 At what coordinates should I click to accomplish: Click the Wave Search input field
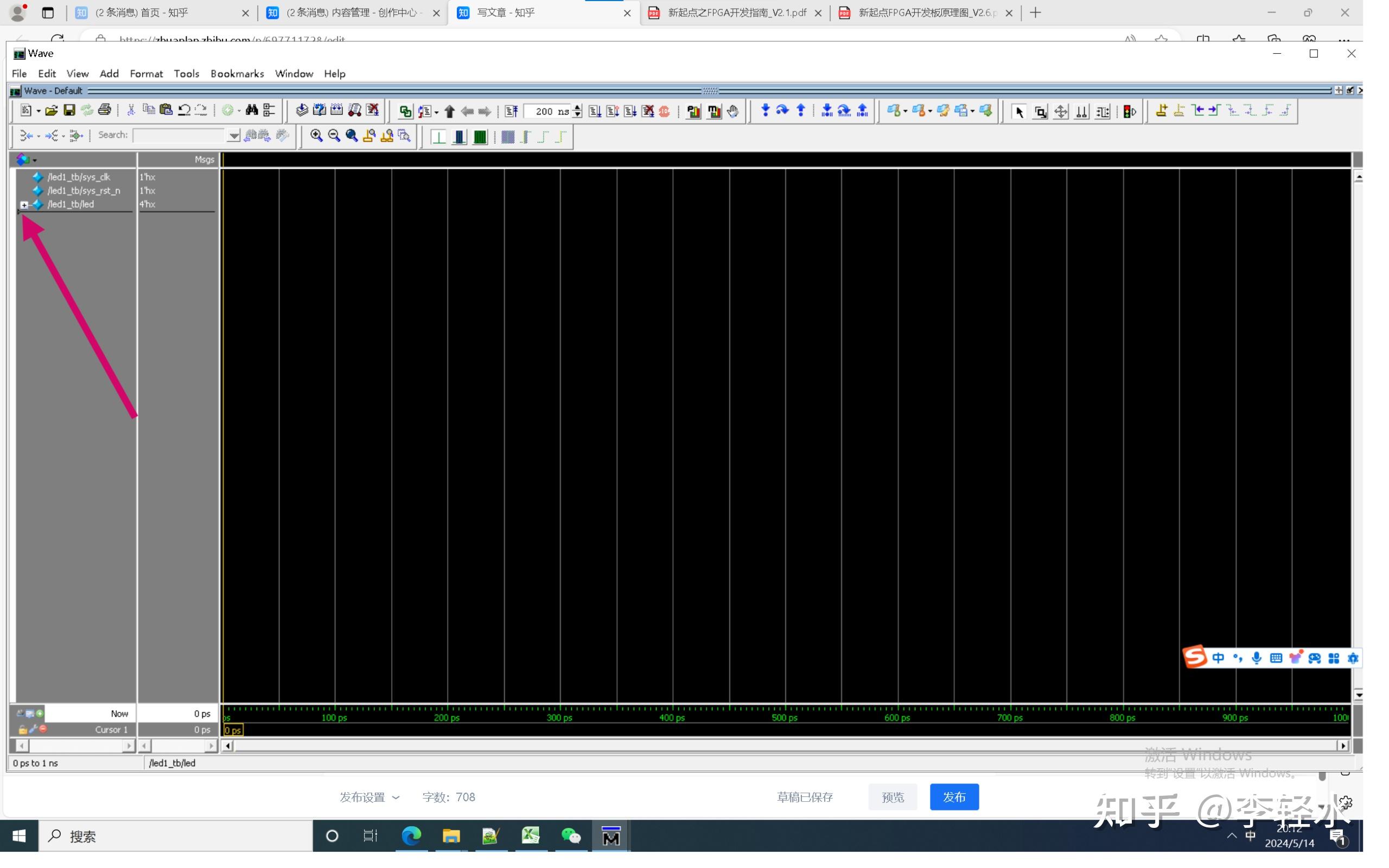click(179, 136)
